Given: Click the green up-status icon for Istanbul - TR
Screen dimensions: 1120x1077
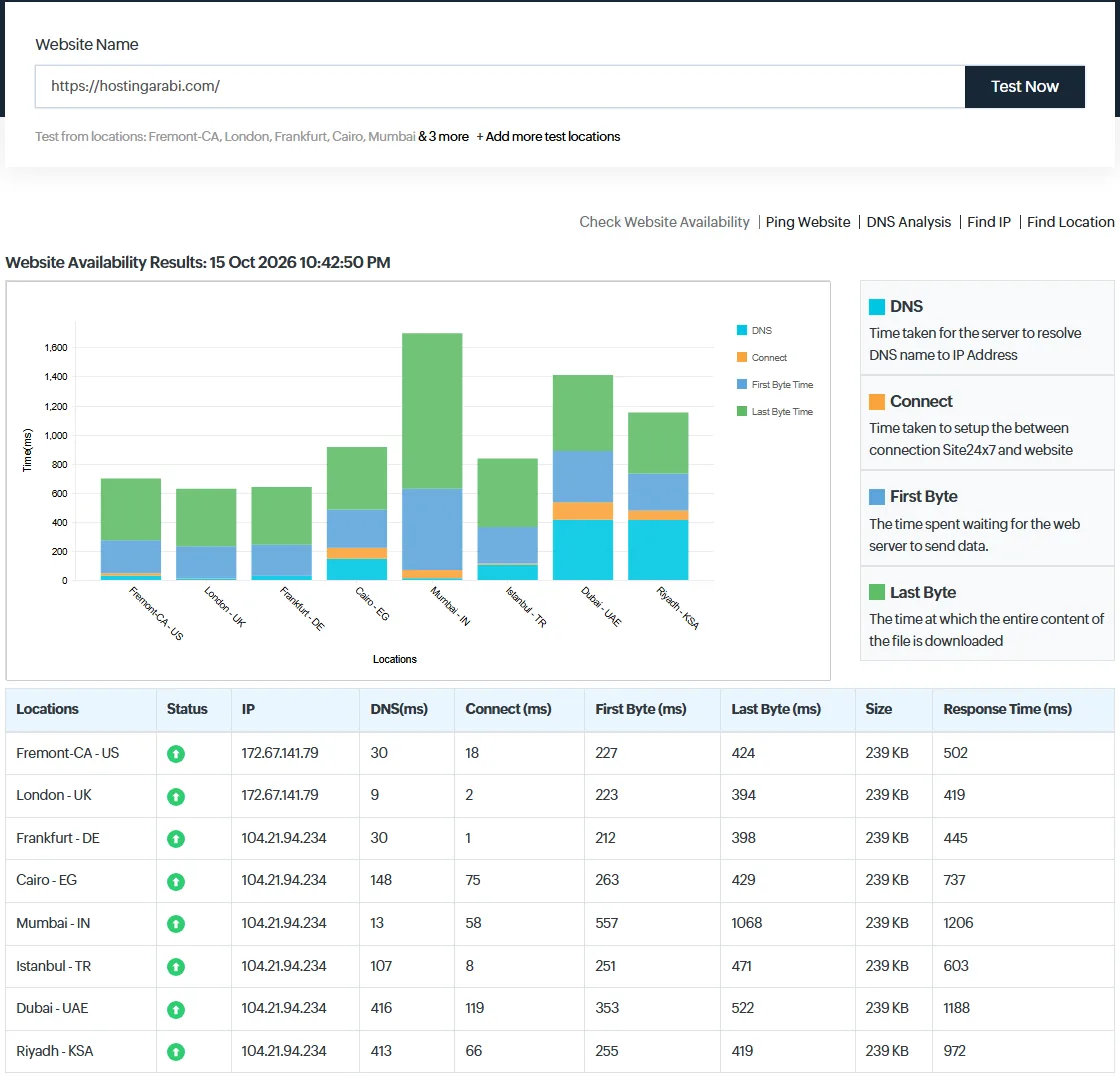Looking at the screenshot, I should point(176,966).
